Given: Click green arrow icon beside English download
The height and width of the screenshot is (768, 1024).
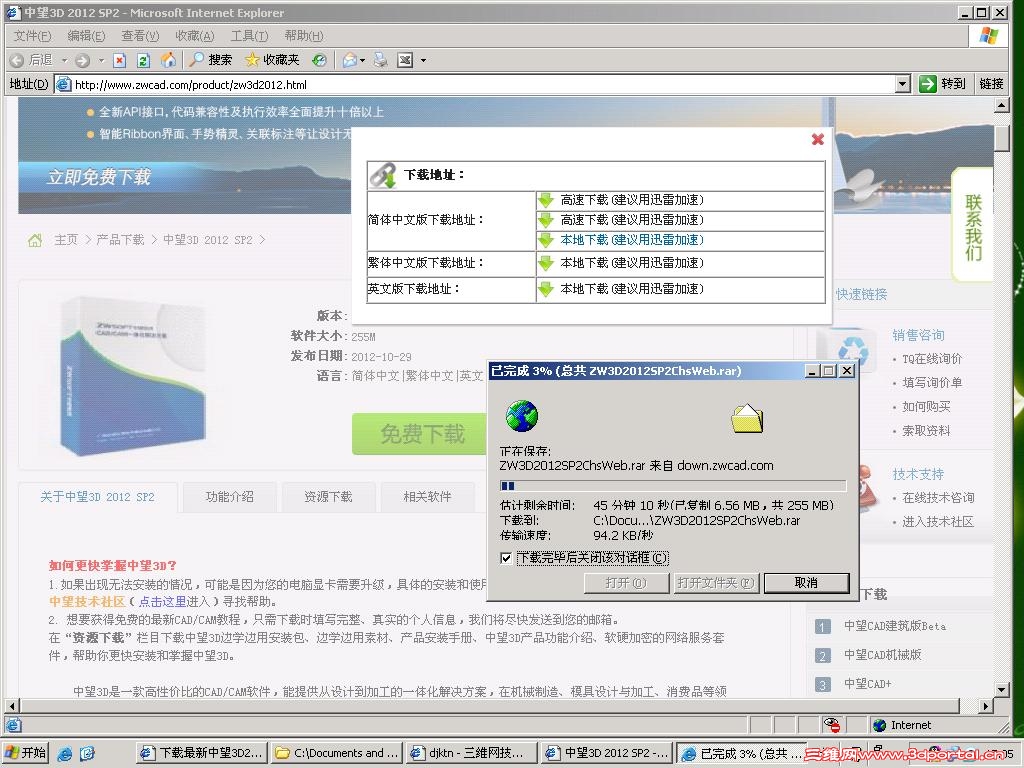Looking at the screenshot, I should 546,289.
